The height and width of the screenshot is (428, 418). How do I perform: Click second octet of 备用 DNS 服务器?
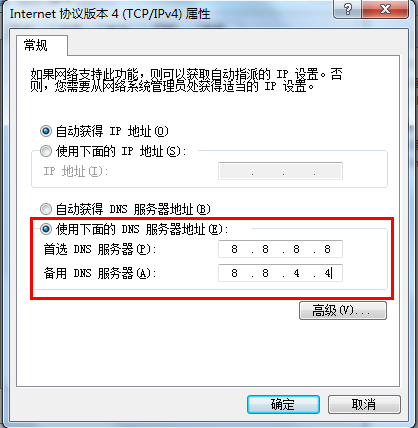pyautogui.click(x=265, y=273)
